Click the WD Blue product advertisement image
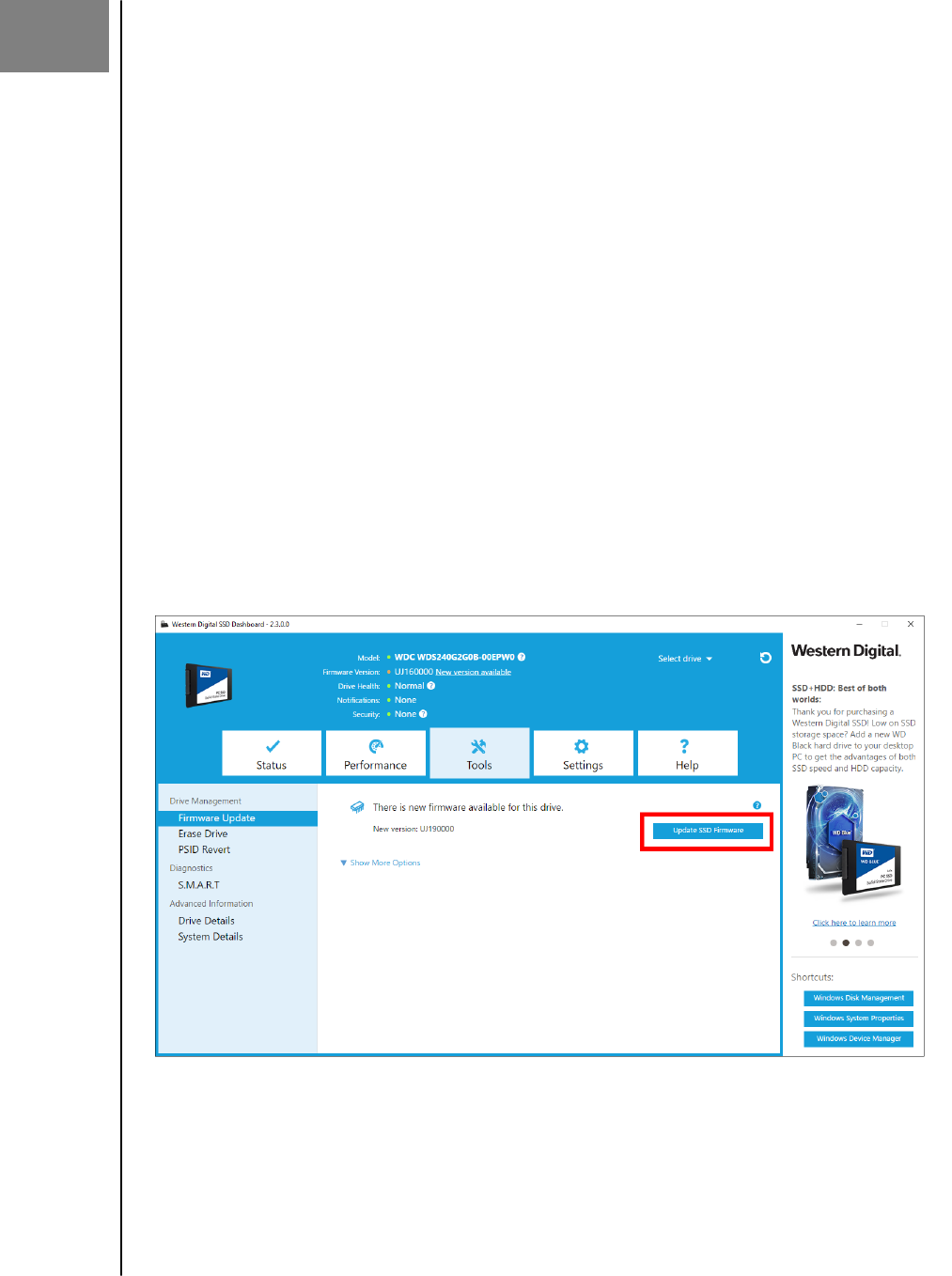This screenshot has width=952, height=1276. tap(853, 846)
